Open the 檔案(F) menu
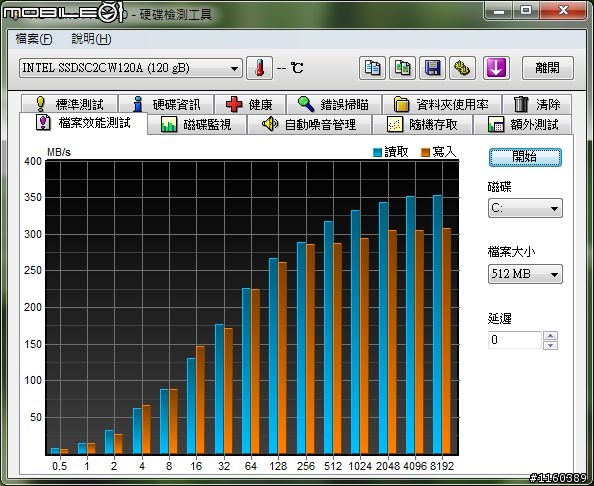 (34, 39)
